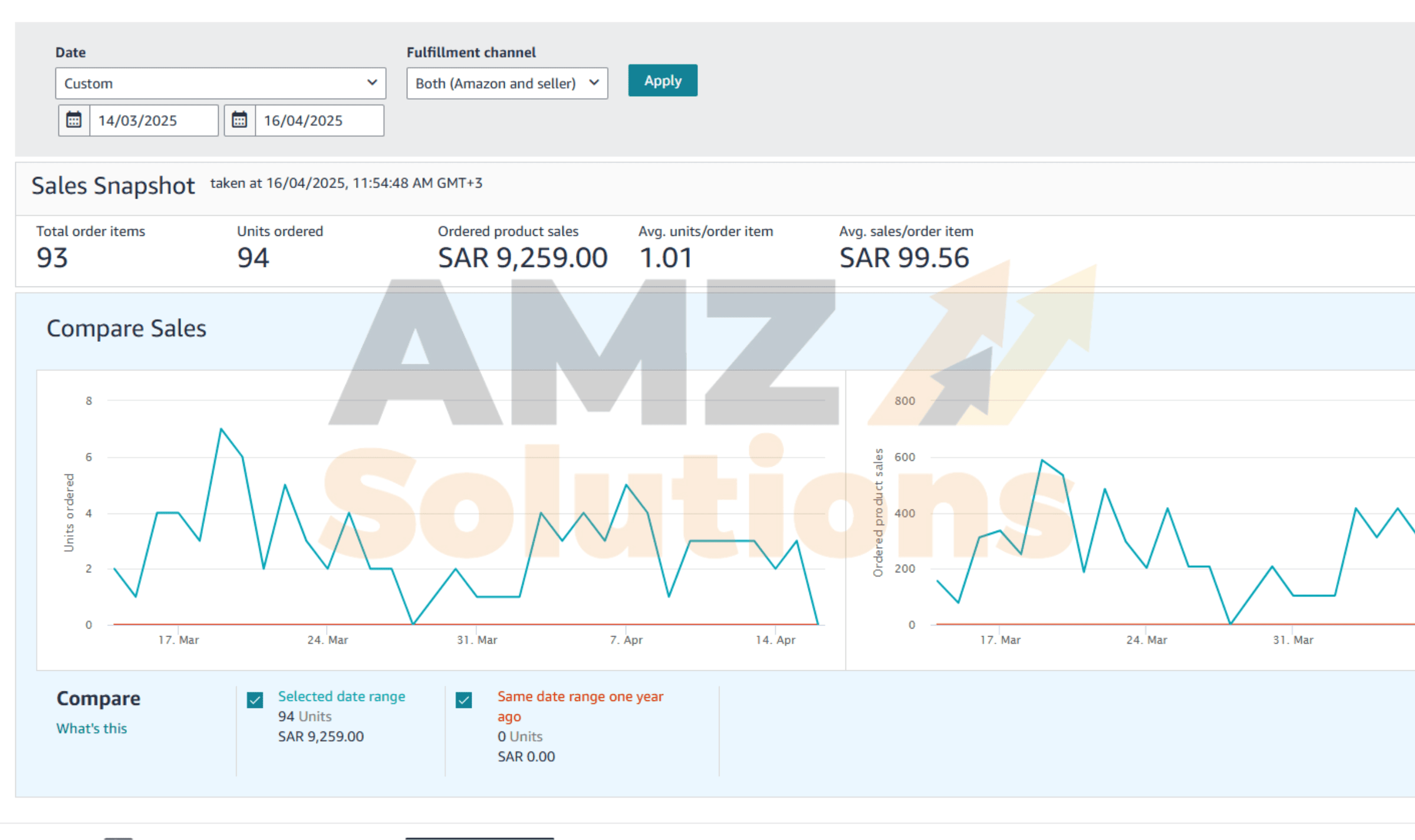The image size is (1415, 840).
Task: Click the Selected date range legend label
Action: point(341,696)
